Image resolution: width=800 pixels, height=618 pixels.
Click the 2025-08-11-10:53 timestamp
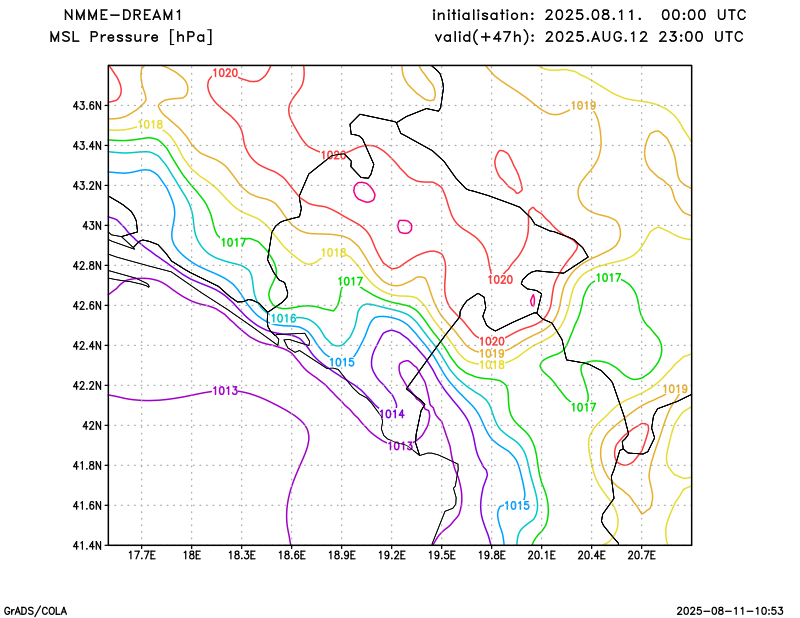[730, 611]
